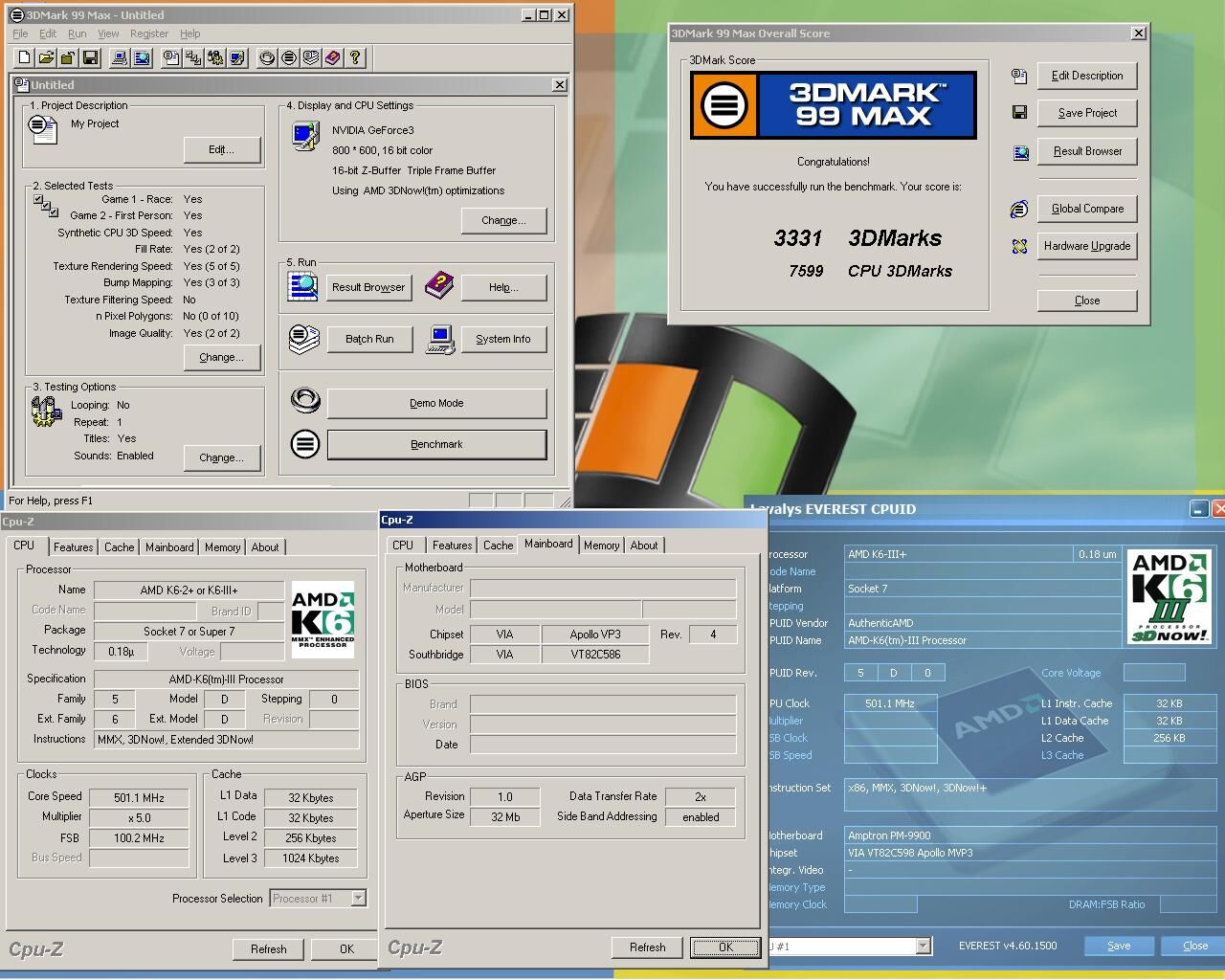The image size is (1225, 980).
Task: Click the computer icon beside System Info
Action: (440, 339)
